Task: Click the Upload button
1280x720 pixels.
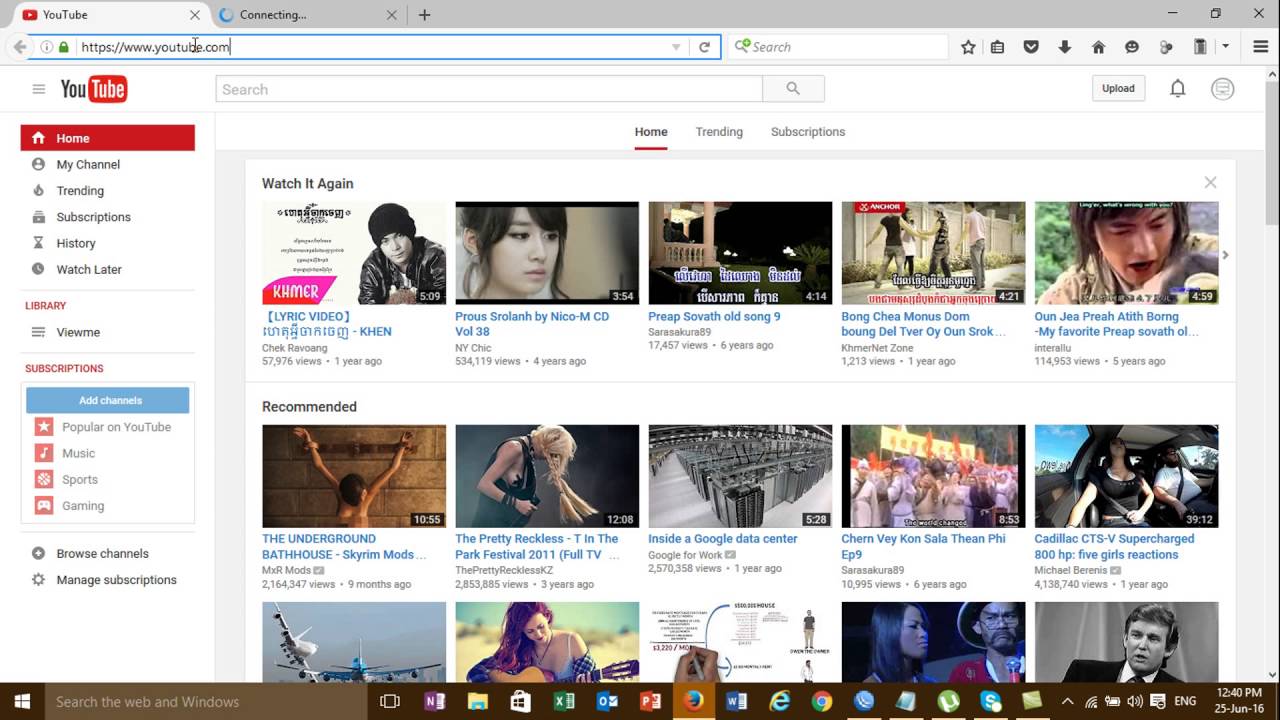Action: pyautogui.click(x=1118, y=88)
